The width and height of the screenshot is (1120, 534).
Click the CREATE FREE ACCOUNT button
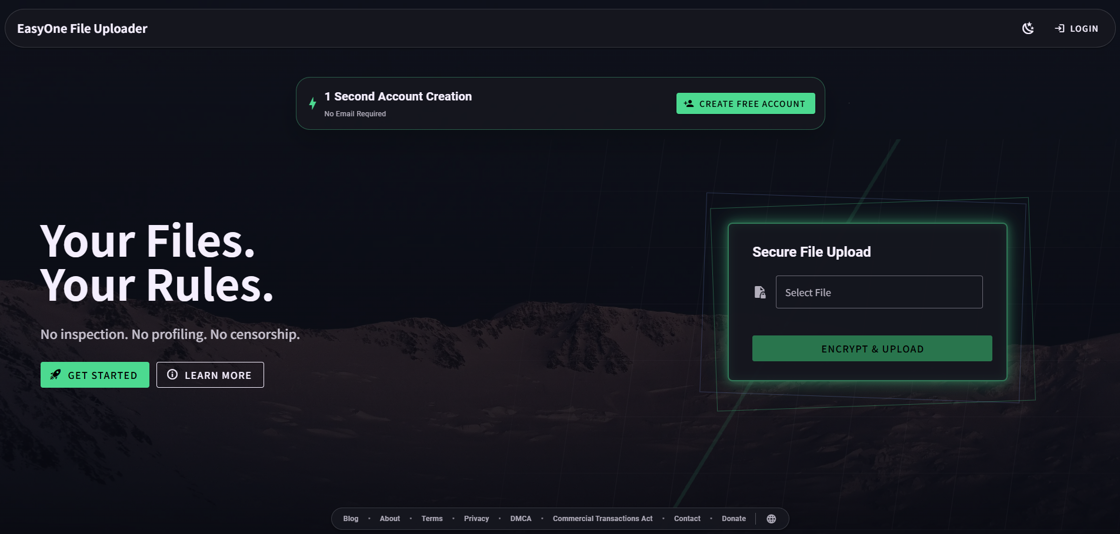[x=746, y=104]
